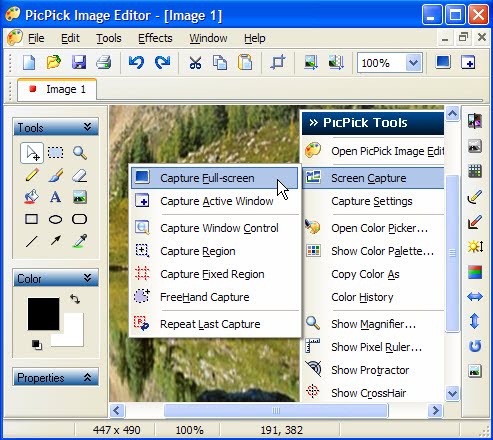493x440 pixels.
Task: Open the Tools menu
Action: [109, 38]
